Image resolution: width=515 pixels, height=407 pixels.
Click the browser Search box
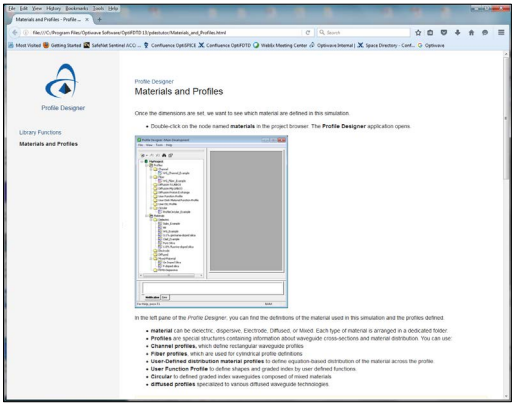(364, 33)
